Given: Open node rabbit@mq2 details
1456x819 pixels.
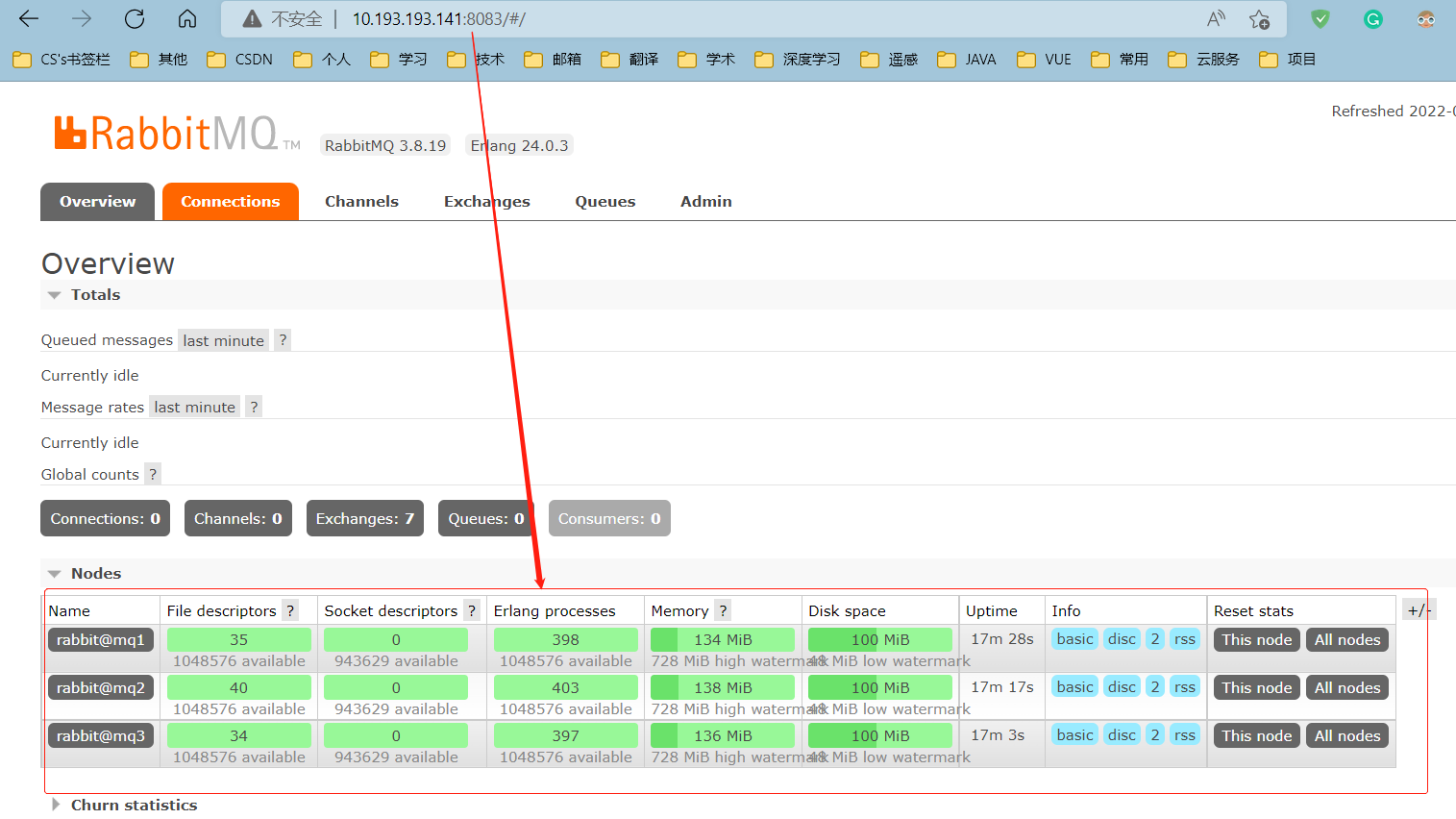Looking at the screenshot, I should click(101, 688).
